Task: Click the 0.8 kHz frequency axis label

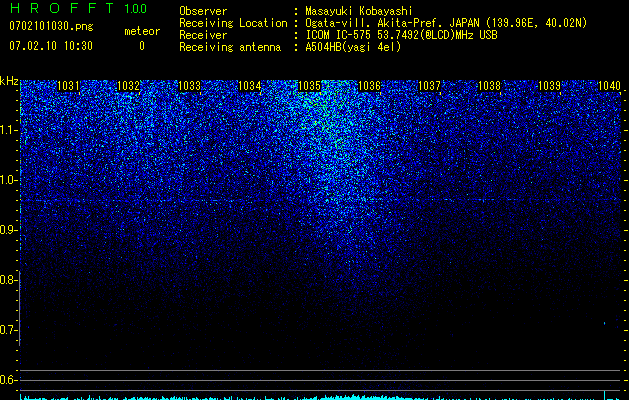Action: pyautogui.click(x=8, y=280)
